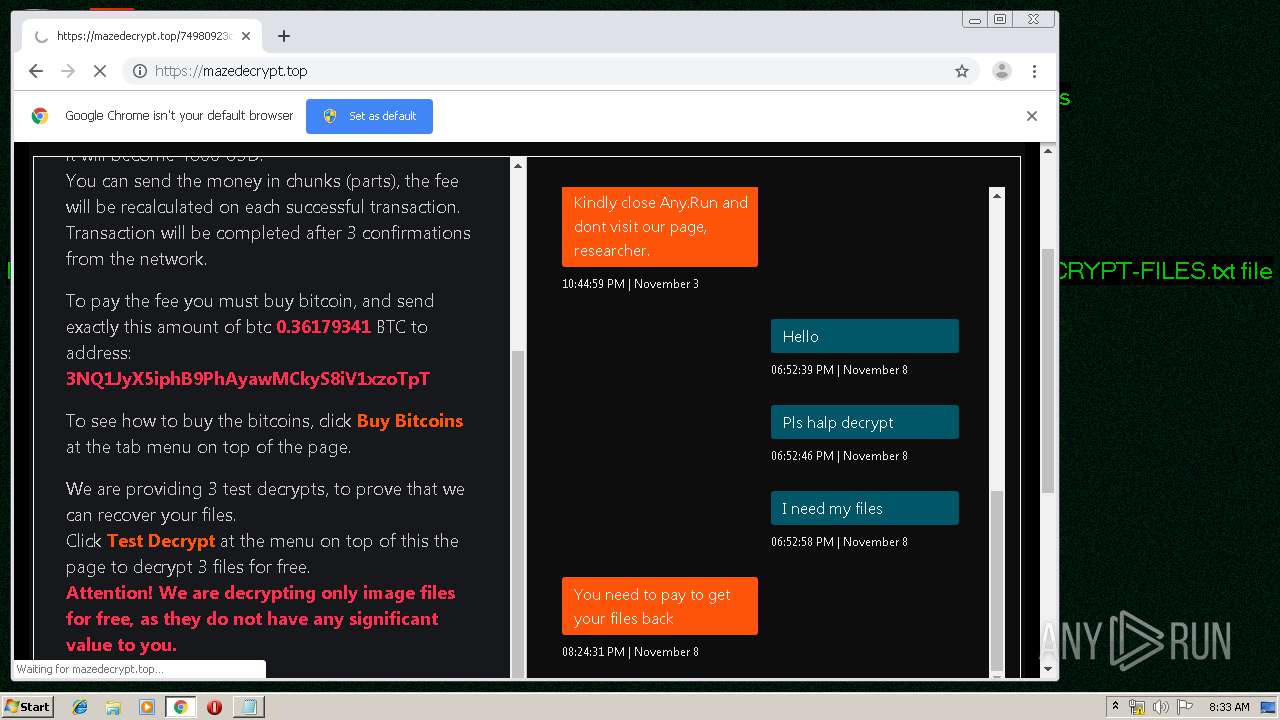Click 'You need to pay' reply bubble
This screenshot has width=1280, height=720.
660,606
